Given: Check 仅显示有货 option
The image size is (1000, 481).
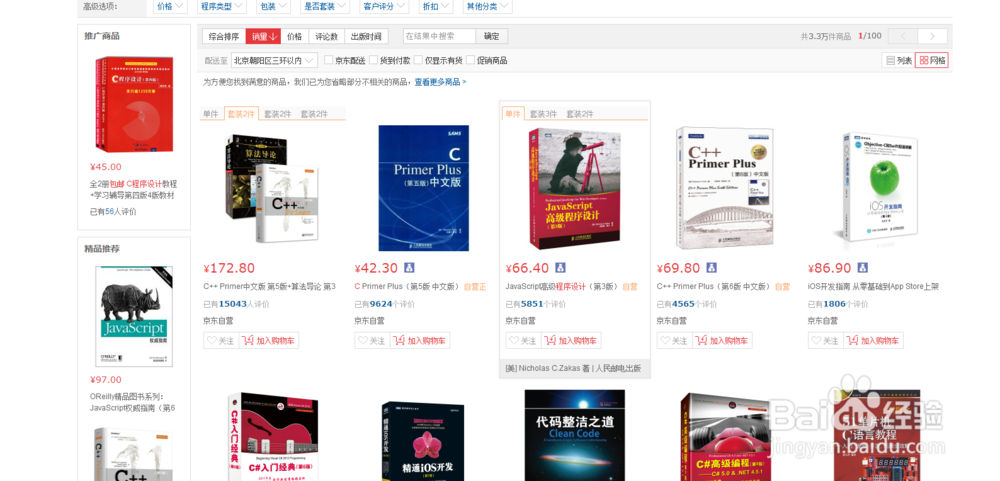Looking at the screenshot, I should click(418, 61).
